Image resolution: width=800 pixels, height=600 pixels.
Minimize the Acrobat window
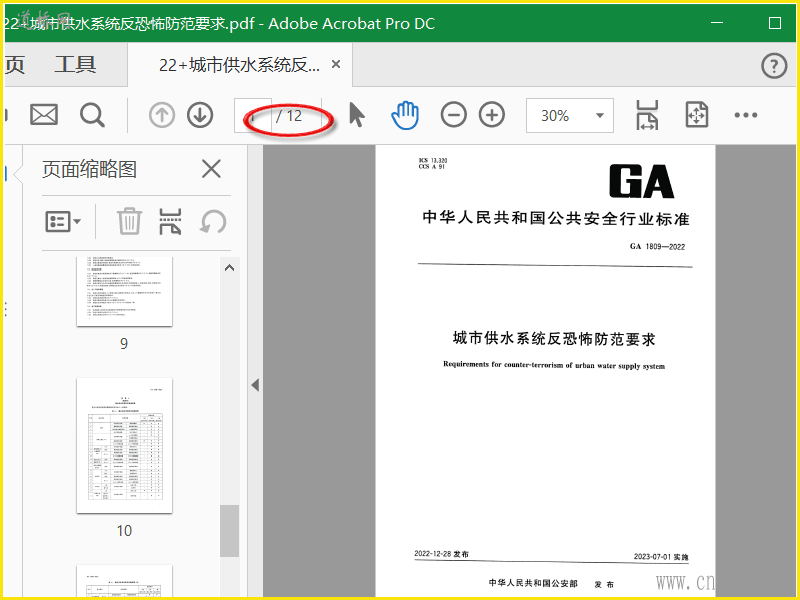point(717,23)
